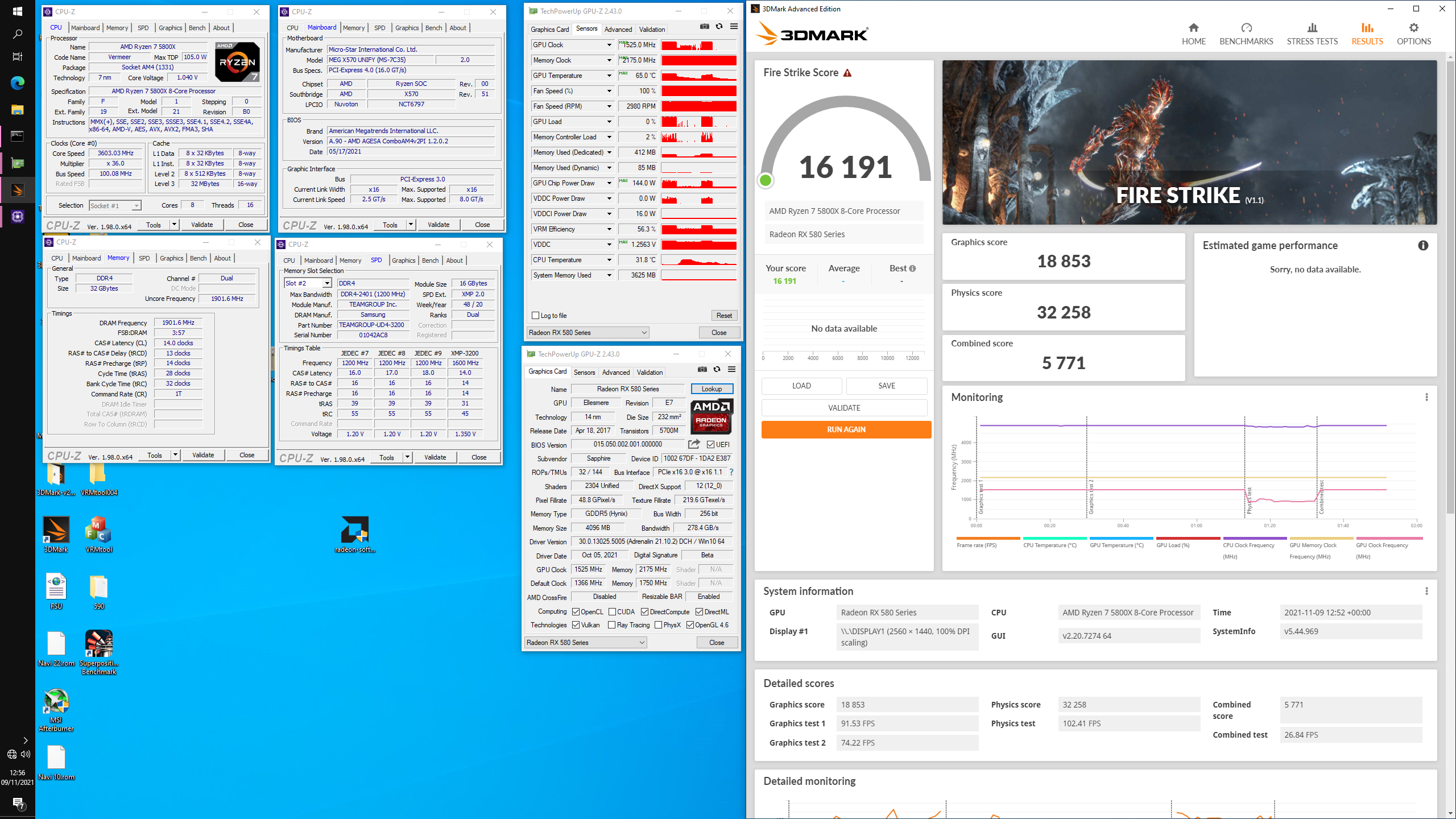Click the GPU-Z Sensors window refresh icon
This screenshot has width=1456, height=819.
719,26
